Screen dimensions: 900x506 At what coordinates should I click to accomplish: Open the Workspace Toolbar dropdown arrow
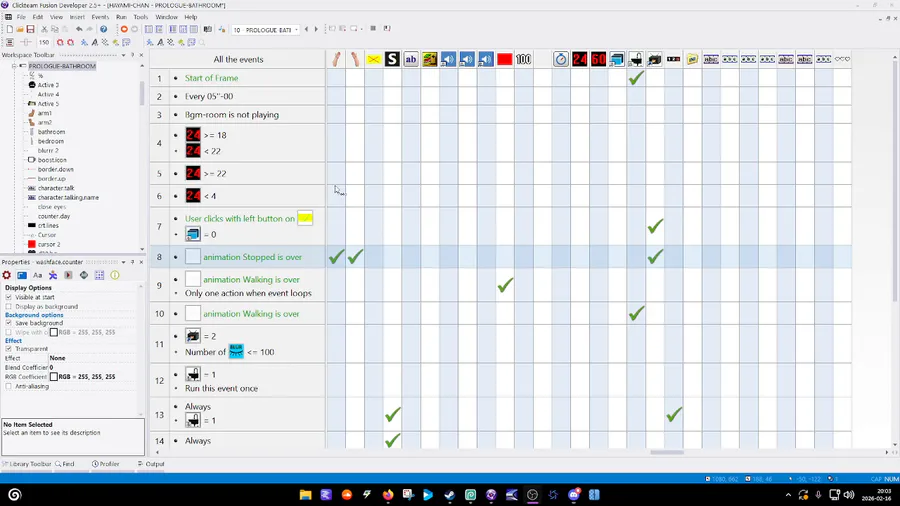123,55
